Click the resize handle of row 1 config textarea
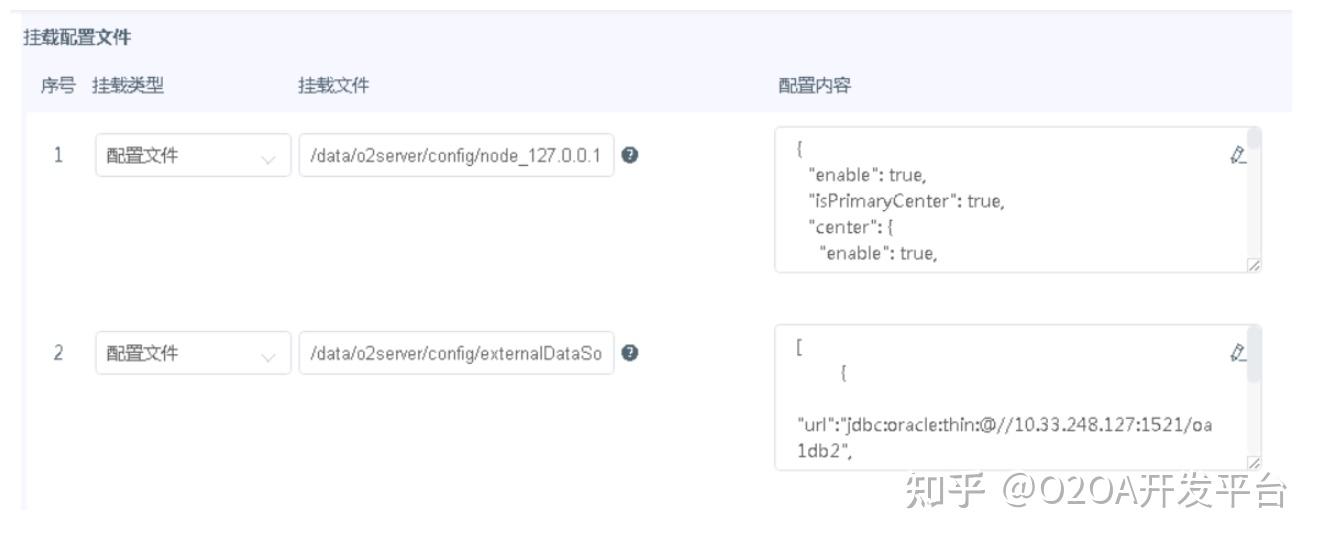This screenshot has height=544, width=1322. (x=1254, y=265)
